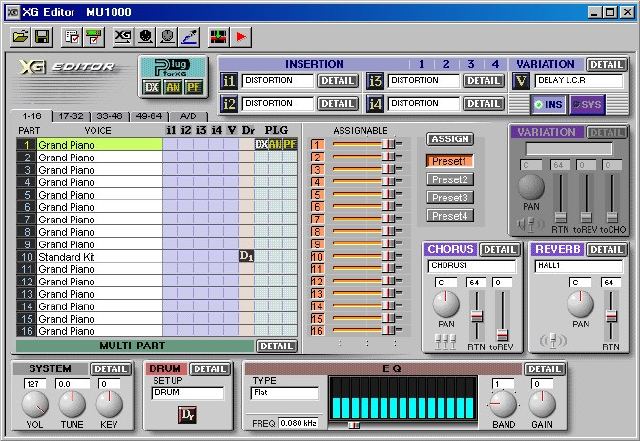
Task: Click the system VOL knob
Action: (x=35, y=404)
